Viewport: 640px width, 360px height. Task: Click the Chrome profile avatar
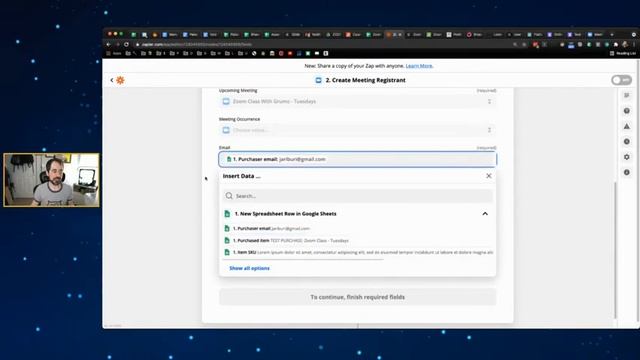[625, 44]
